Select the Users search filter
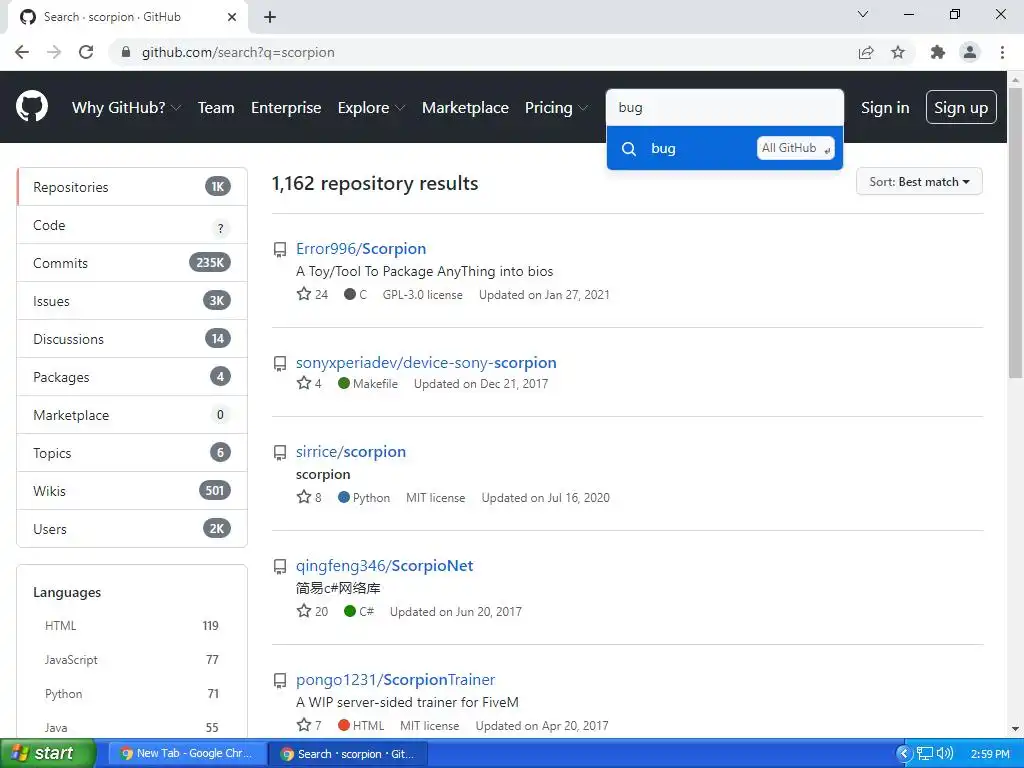 tap(132, 529)
